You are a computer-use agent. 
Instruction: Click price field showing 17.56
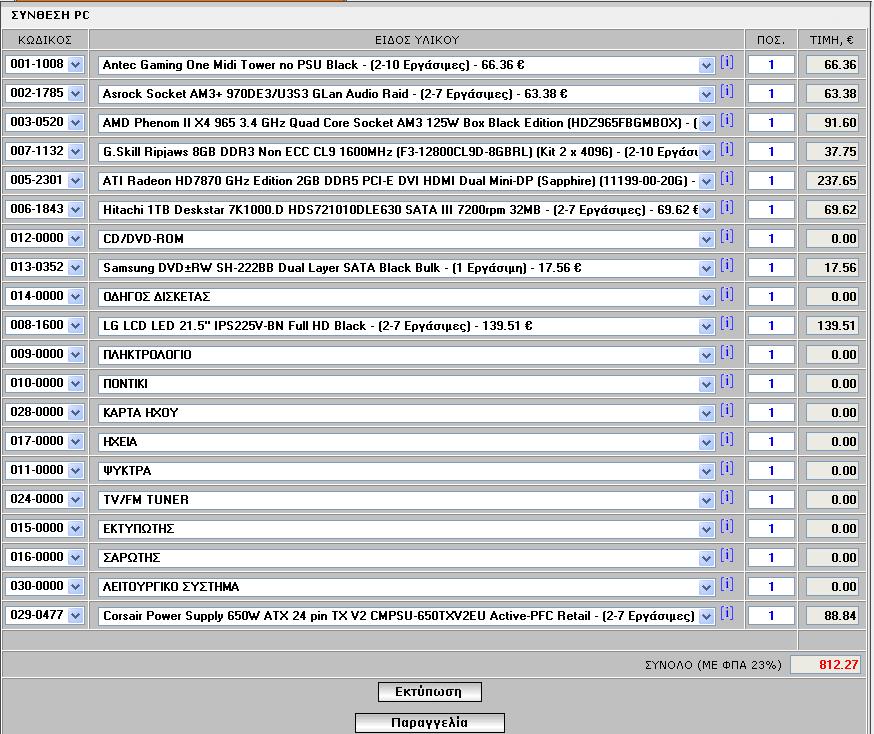(832, 268)
